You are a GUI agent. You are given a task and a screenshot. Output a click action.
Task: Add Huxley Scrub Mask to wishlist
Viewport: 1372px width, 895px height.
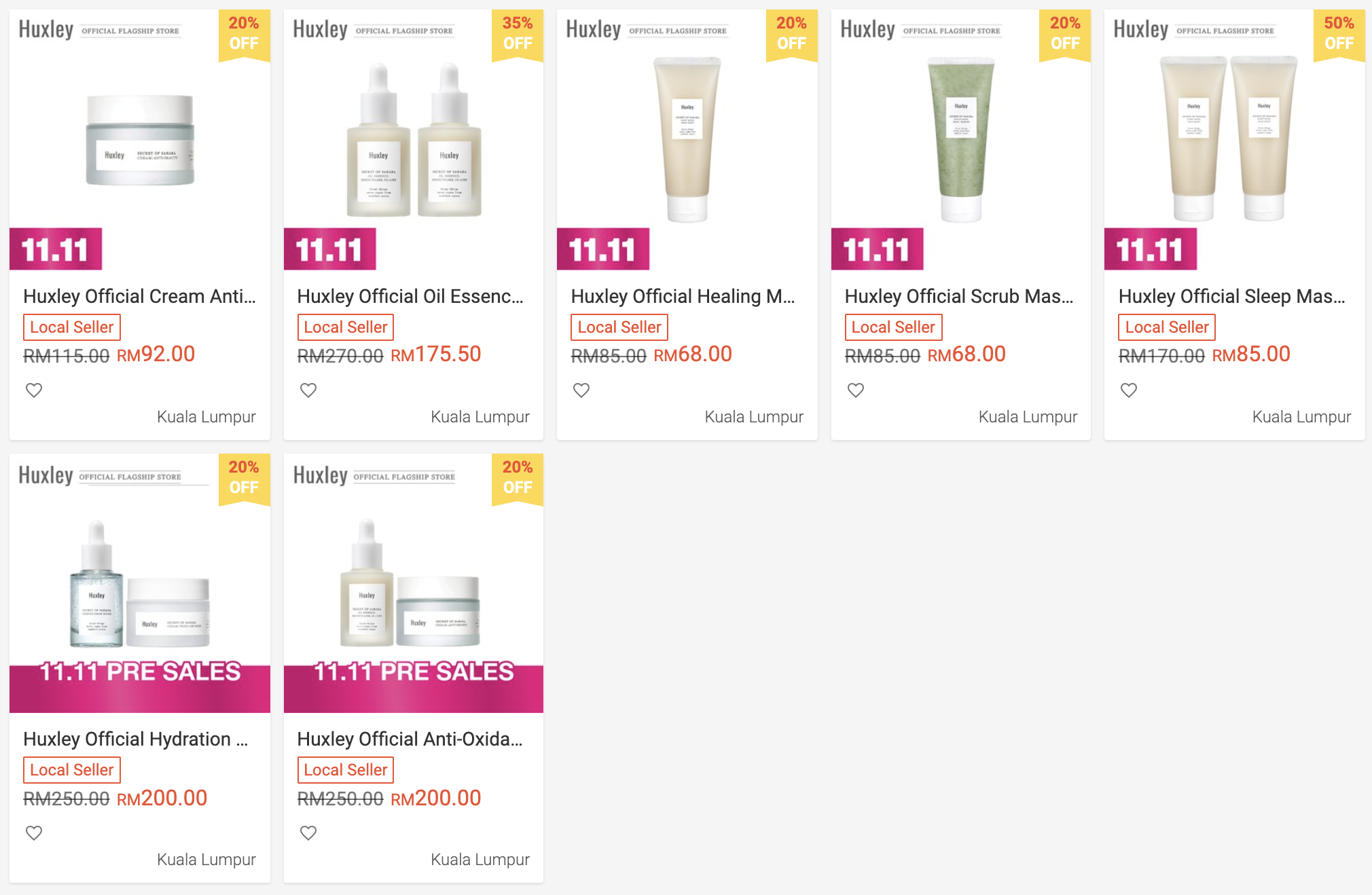[856, 390]
